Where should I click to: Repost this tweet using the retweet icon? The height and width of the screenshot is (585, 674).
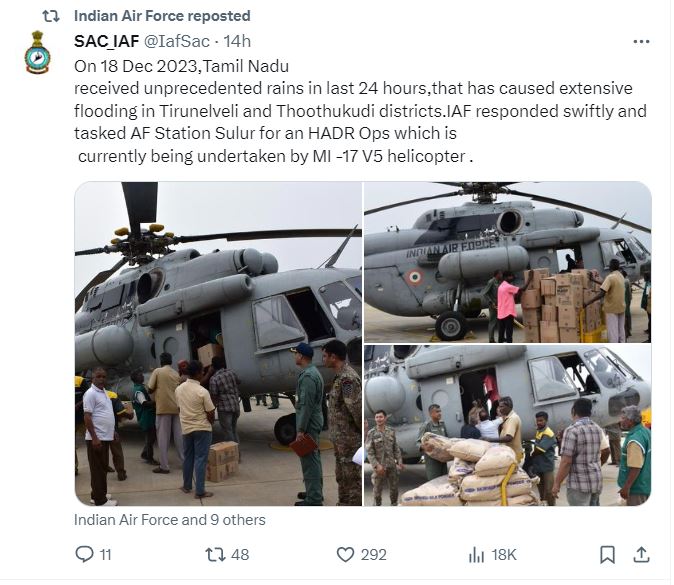214,554
